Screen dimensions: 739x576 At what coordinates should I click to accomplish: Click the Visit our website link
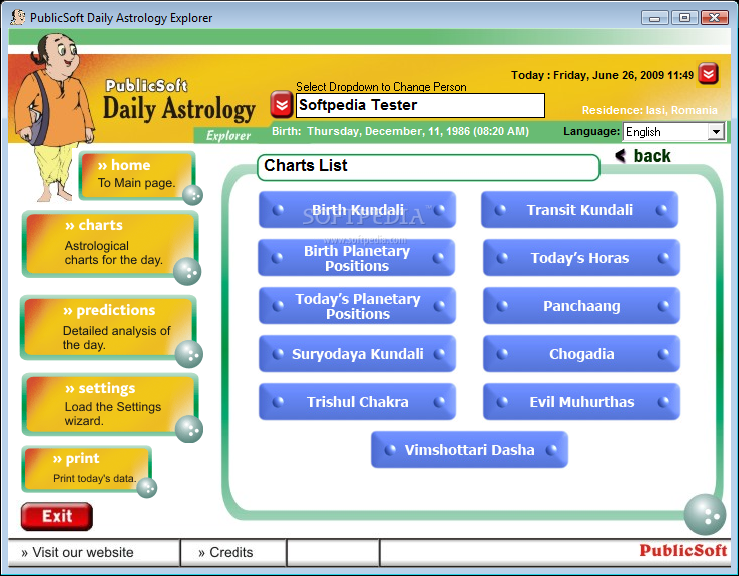[77, 552]
